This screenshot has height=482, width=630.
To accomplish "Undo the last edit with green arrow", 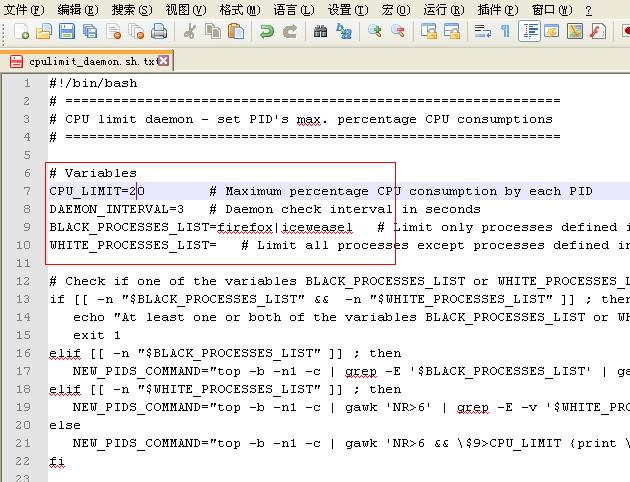I will [266, 31].
